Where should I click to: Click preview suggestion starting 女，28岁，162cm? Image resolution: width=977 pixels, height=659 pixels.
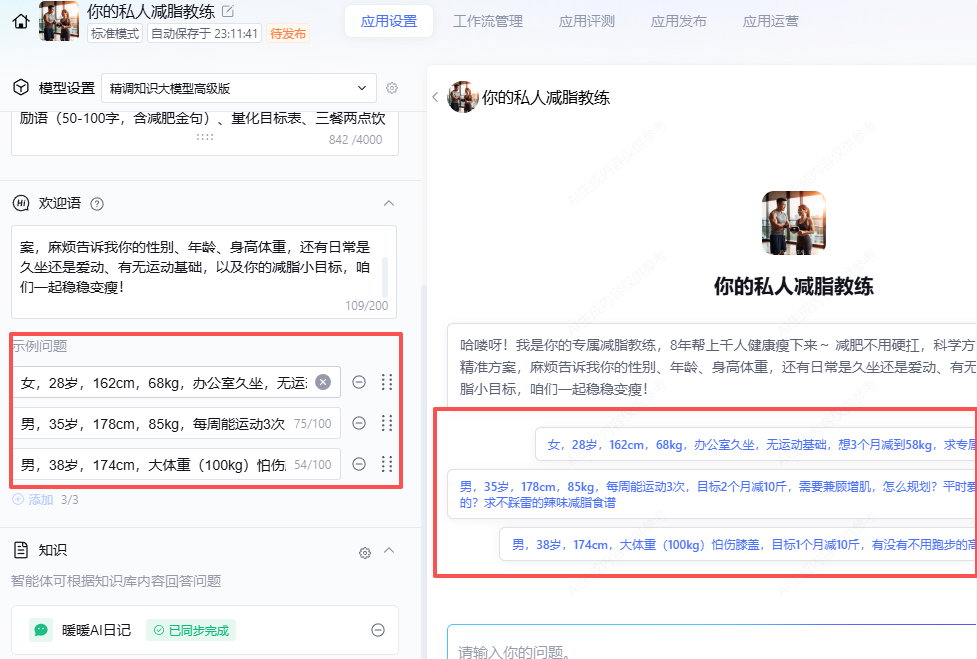[x=756, y=445]
